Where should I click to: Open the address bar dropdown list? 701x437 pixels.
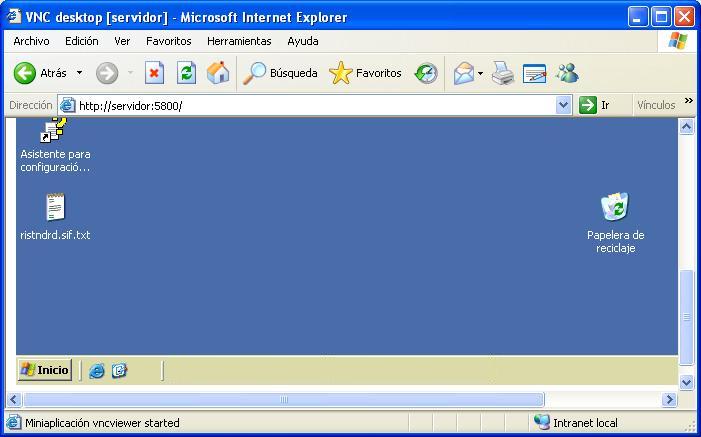coord(563,105)
